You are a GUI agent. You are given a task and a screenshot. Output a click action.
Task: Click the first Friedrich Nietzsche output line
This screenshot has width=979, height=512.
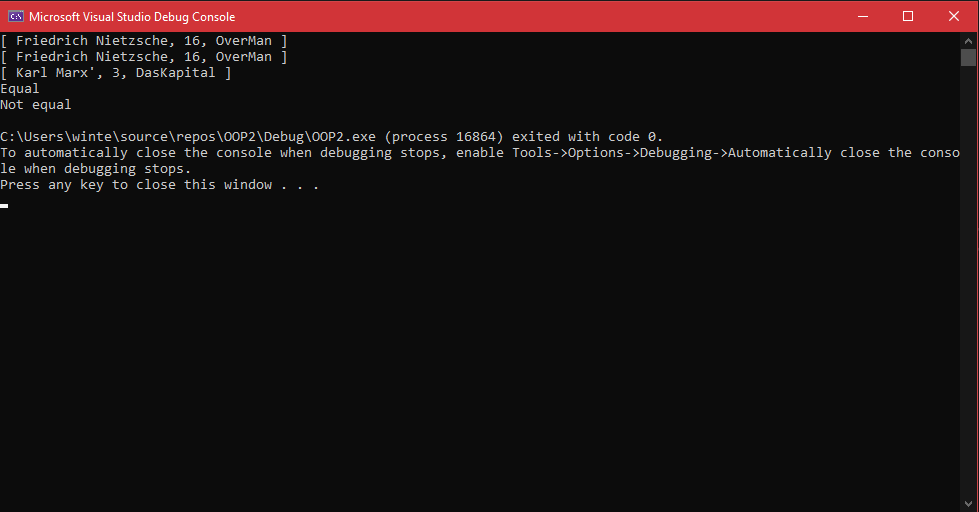tap(144, 41)
